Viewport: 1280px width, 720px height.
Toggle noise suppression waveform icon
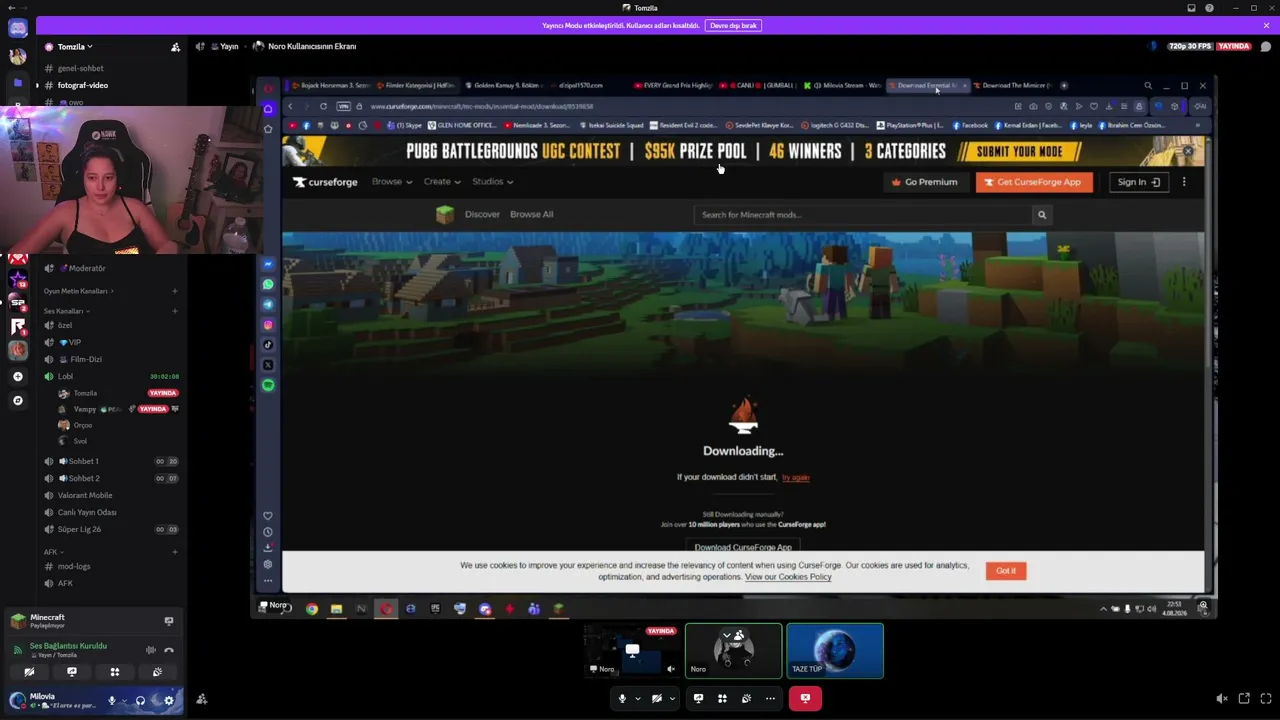coord(150,650)
